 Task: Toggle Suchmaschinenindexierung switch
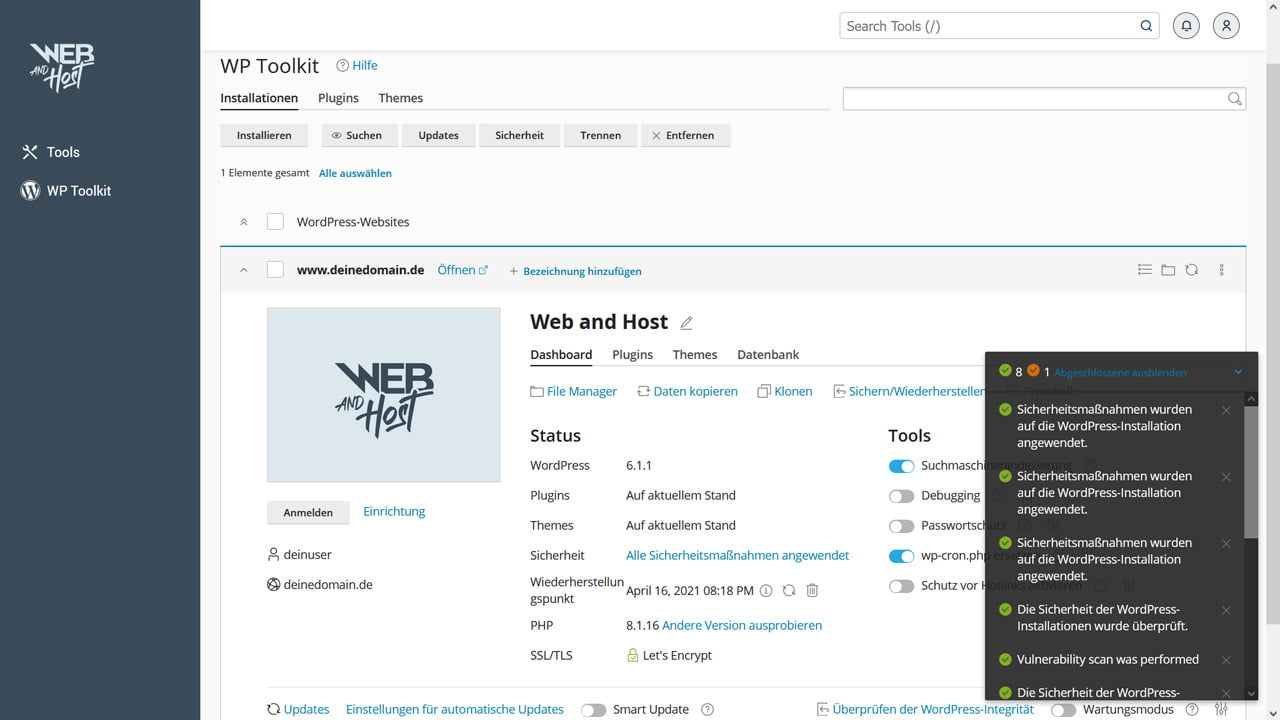click(x=901, y=466)
